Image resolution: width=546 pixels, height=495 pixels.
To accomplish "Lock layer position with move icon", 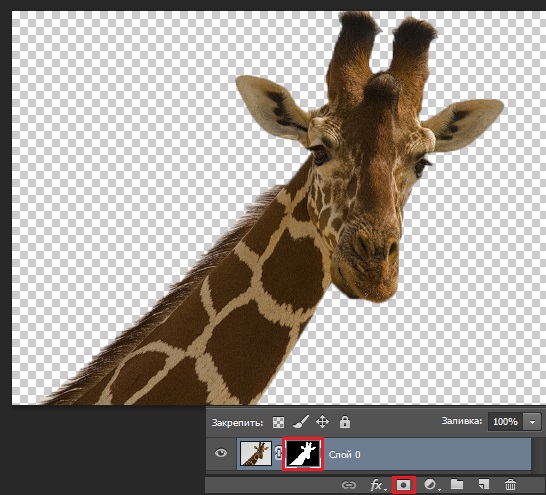I will [322, 422].
